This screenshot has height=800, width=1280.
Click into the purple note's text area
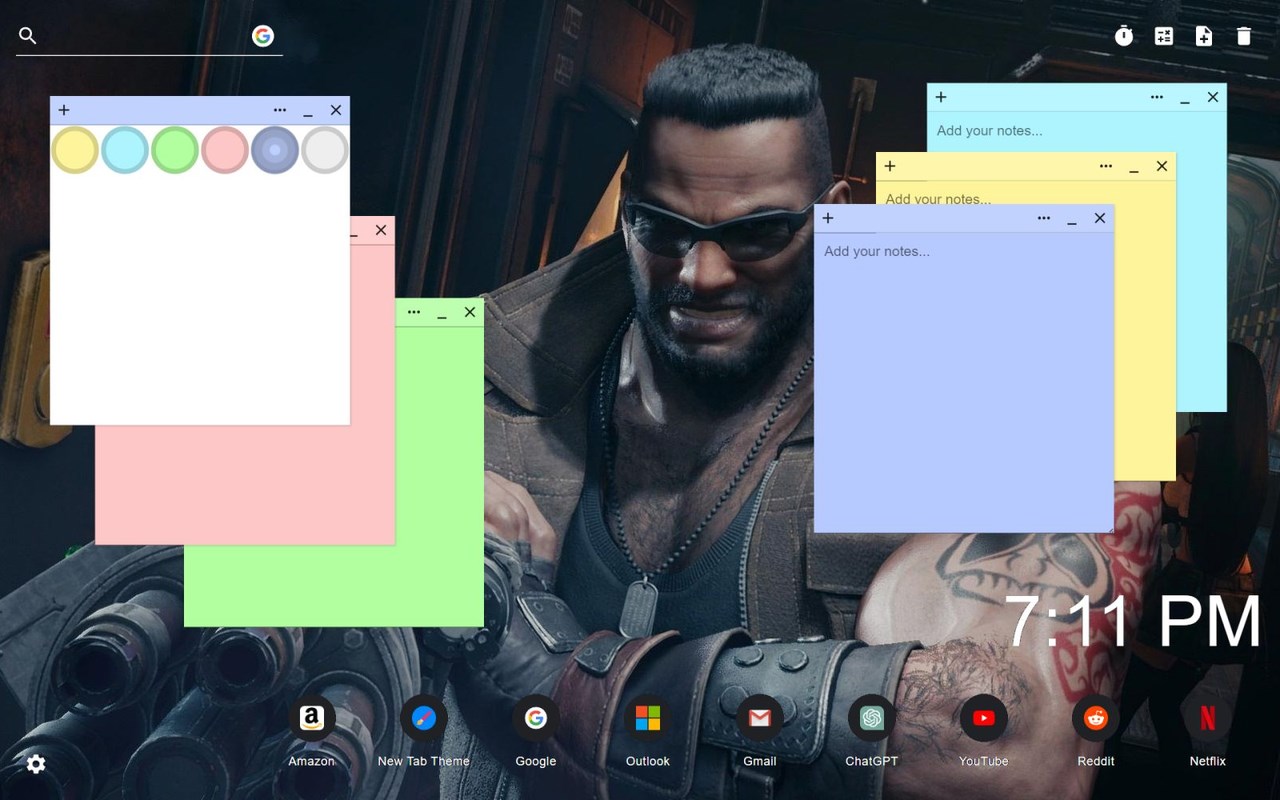pyautogui.click(x=964, y=381)
